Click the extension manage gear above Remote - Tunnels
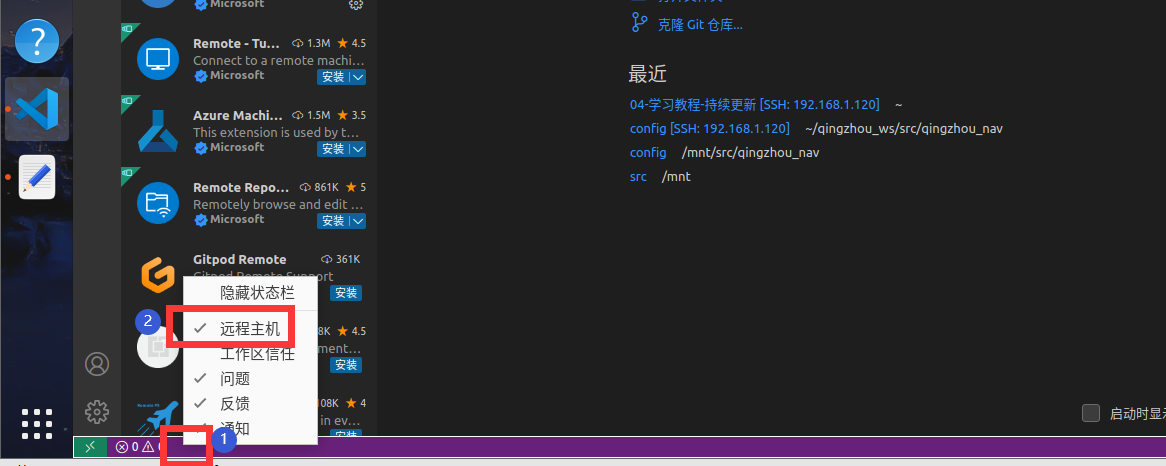The height and width of the screenshot is (466, 1166). tap(356, 4)
